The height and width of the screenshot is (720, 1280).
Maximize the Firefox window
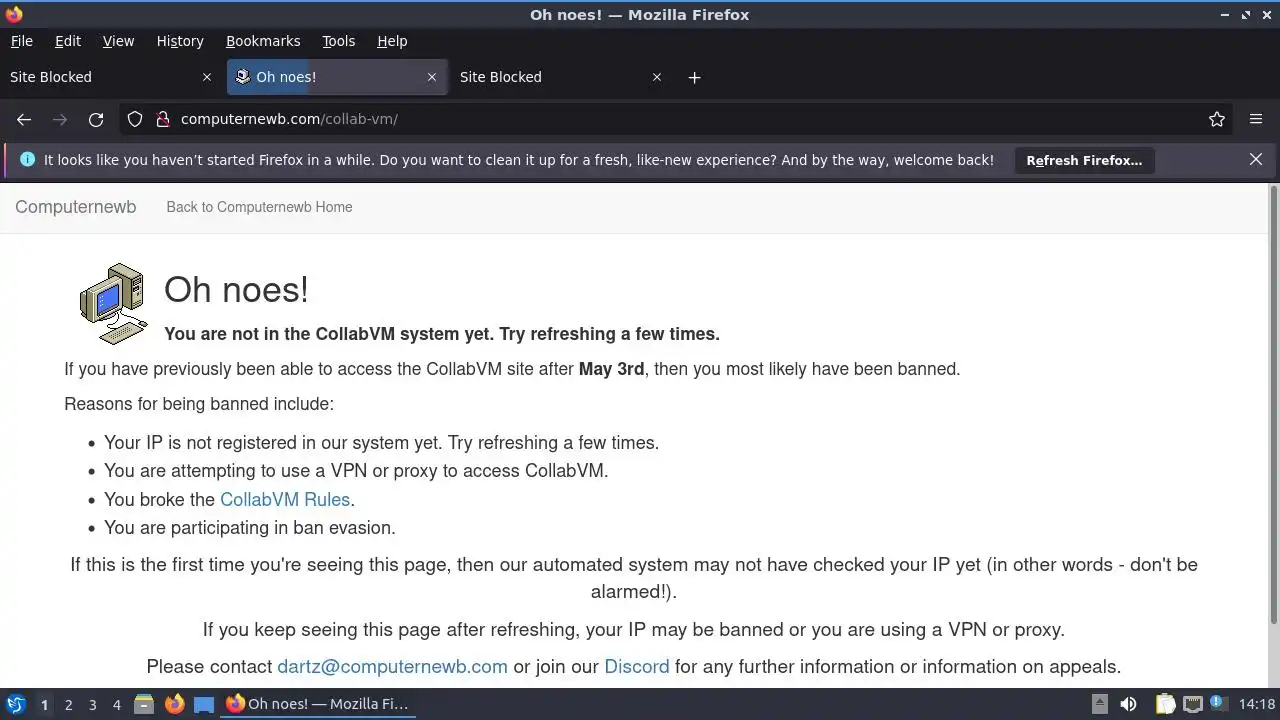1246,15
